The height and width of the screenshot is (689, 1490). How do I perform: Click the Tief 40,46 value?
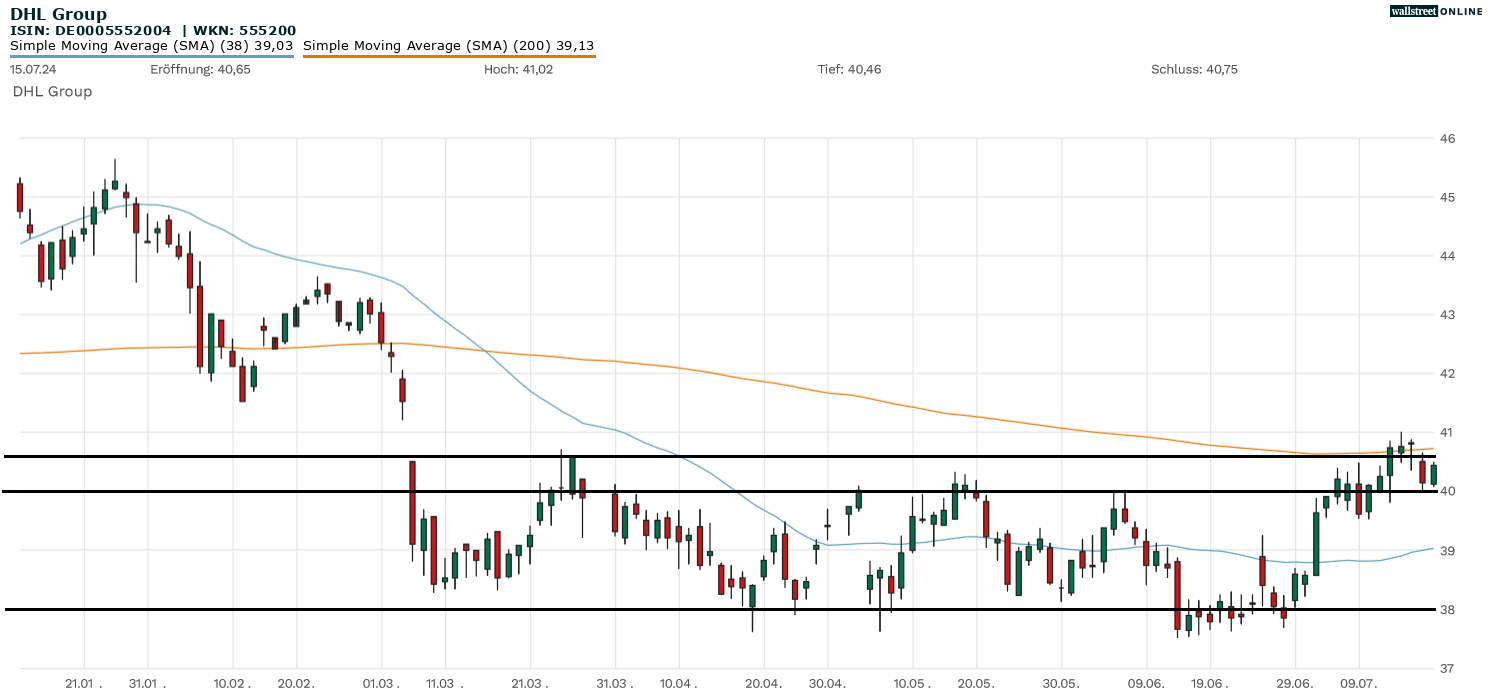click(849, 69)
